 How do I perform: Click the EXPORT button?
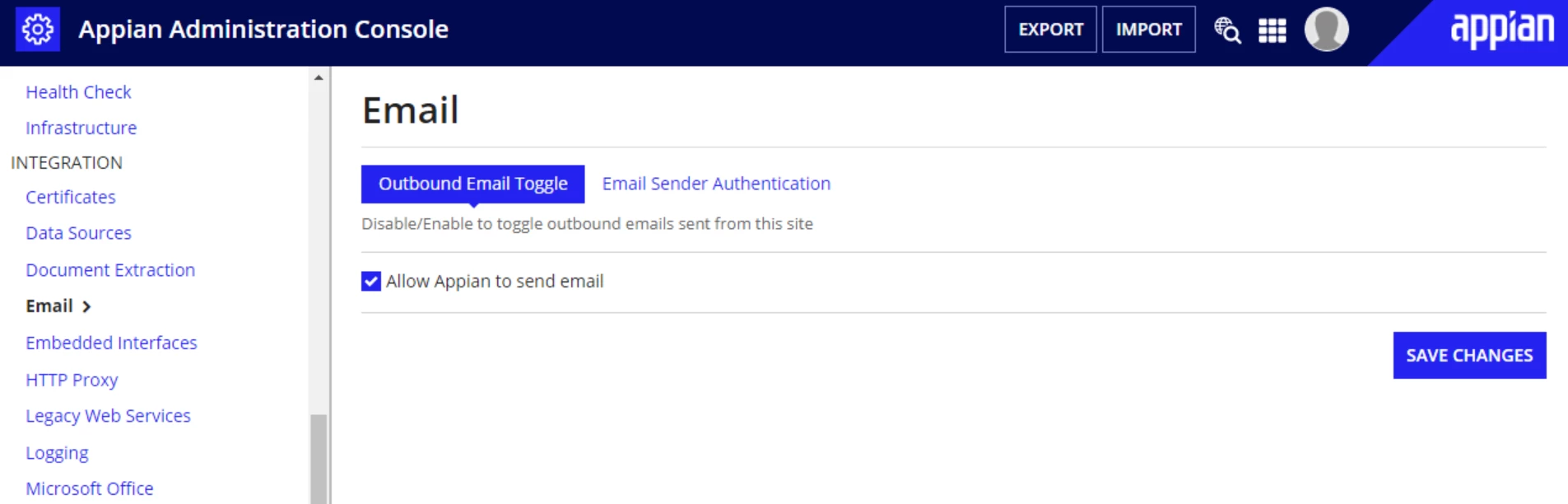pyautogui.click(x=1050, y=30)
